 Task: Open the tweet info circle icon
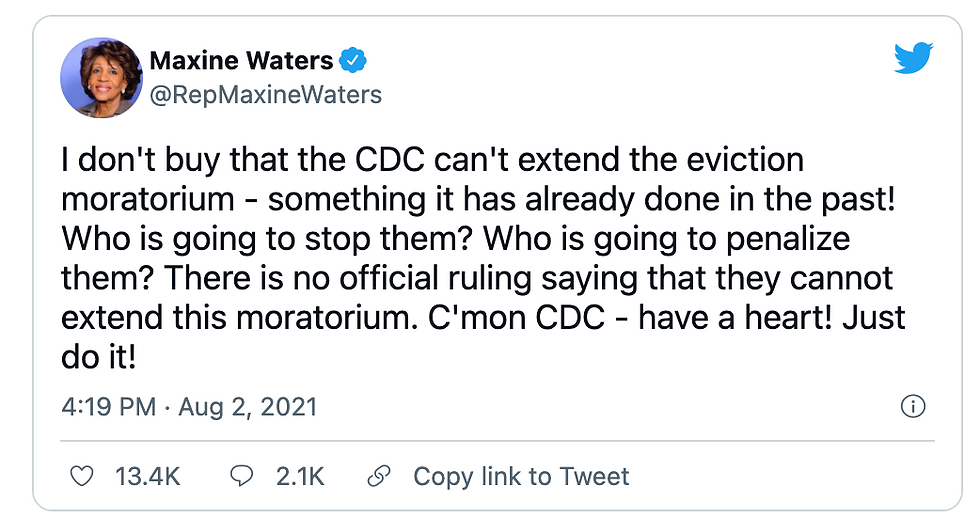pos(912,406)
